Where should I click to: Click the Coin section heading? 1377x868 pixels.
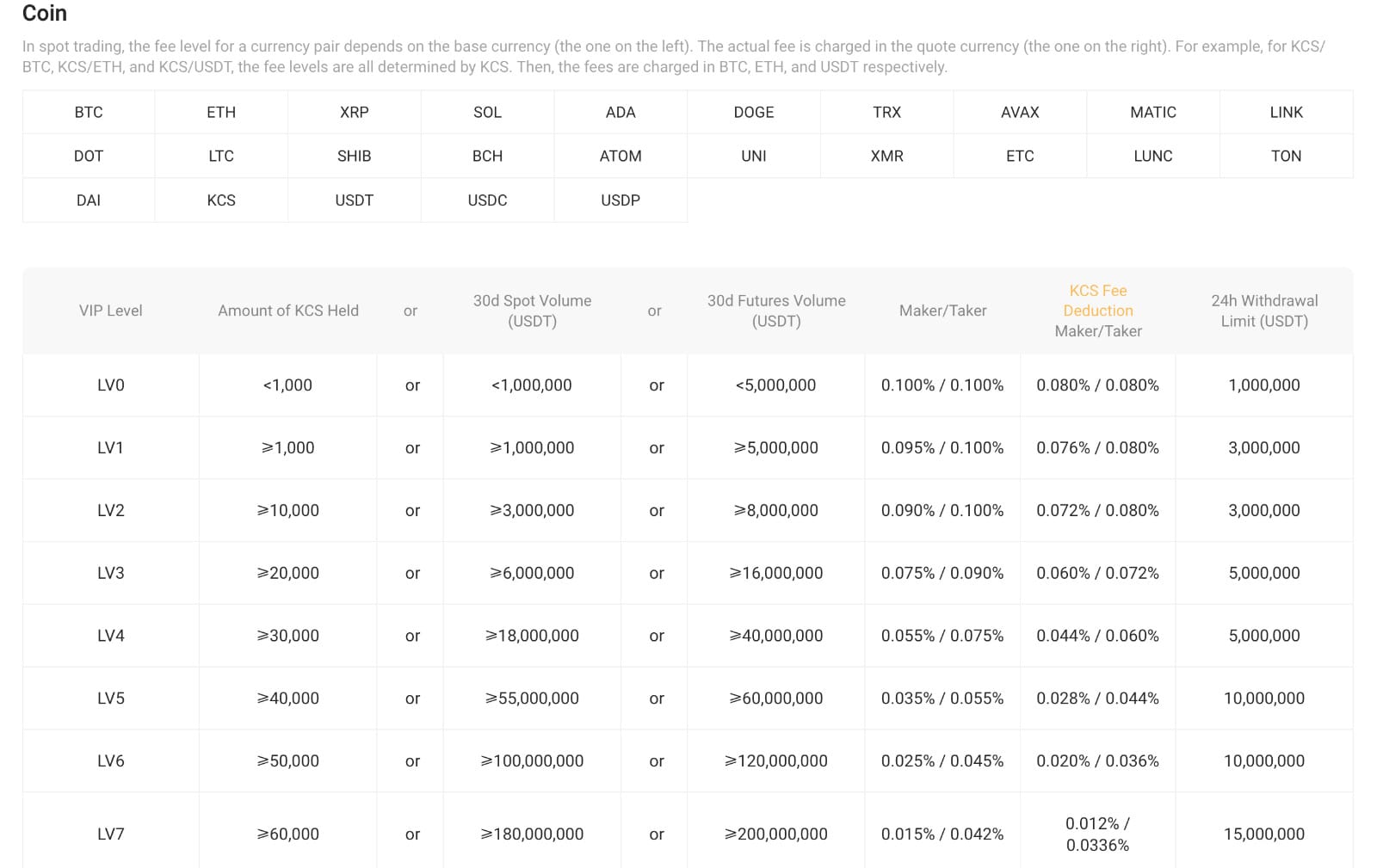pos(45,14)
